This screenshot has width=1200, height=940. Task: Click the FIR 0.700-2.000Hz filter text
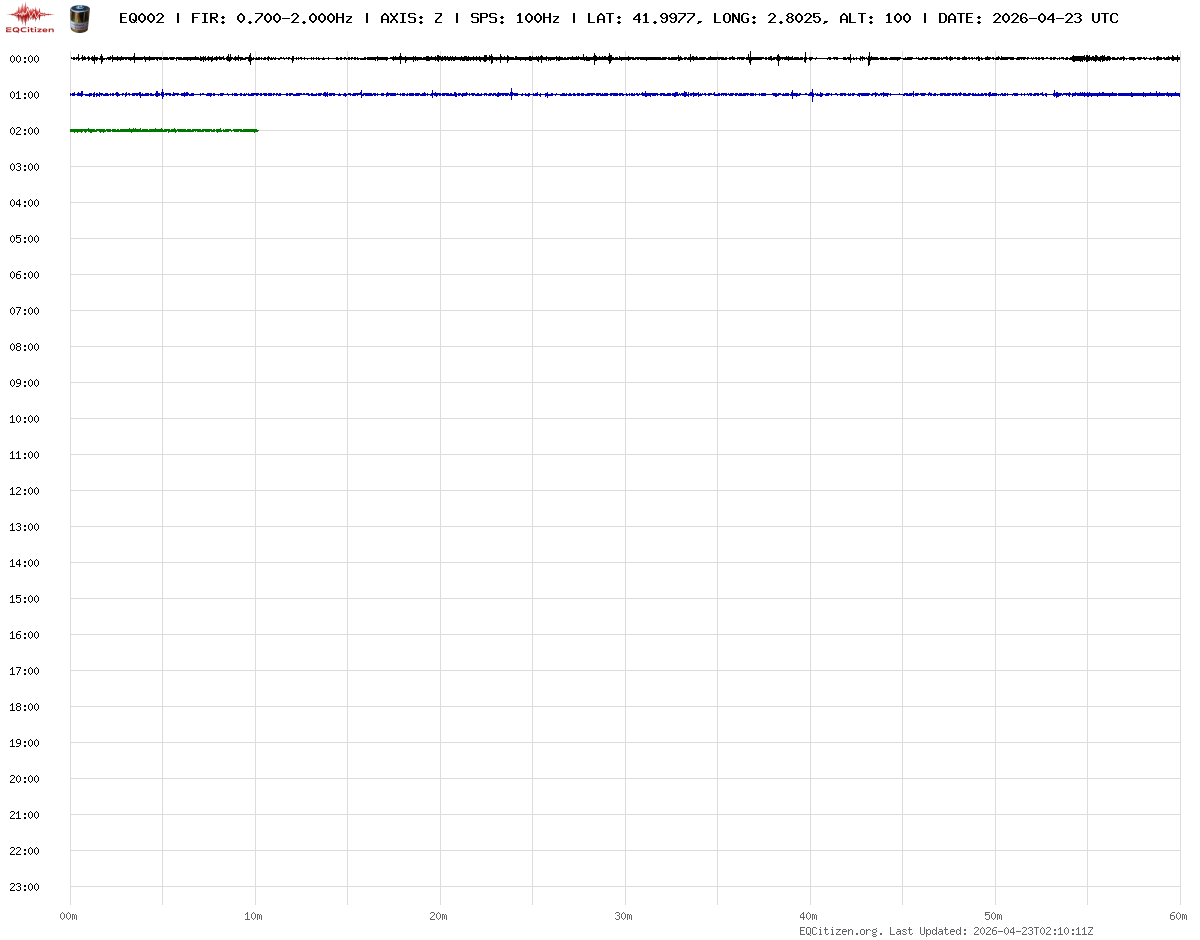tap(271, 18)
